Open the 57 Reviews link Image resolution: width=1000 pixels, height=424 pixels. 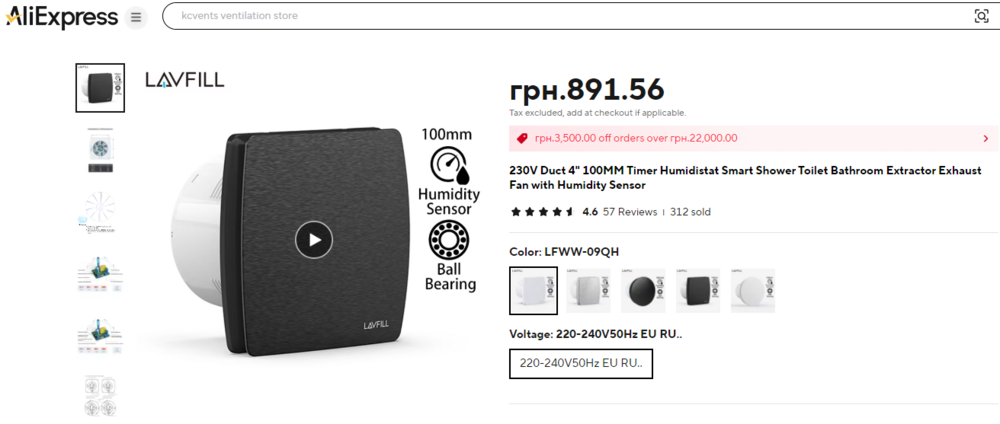(630, 212)
